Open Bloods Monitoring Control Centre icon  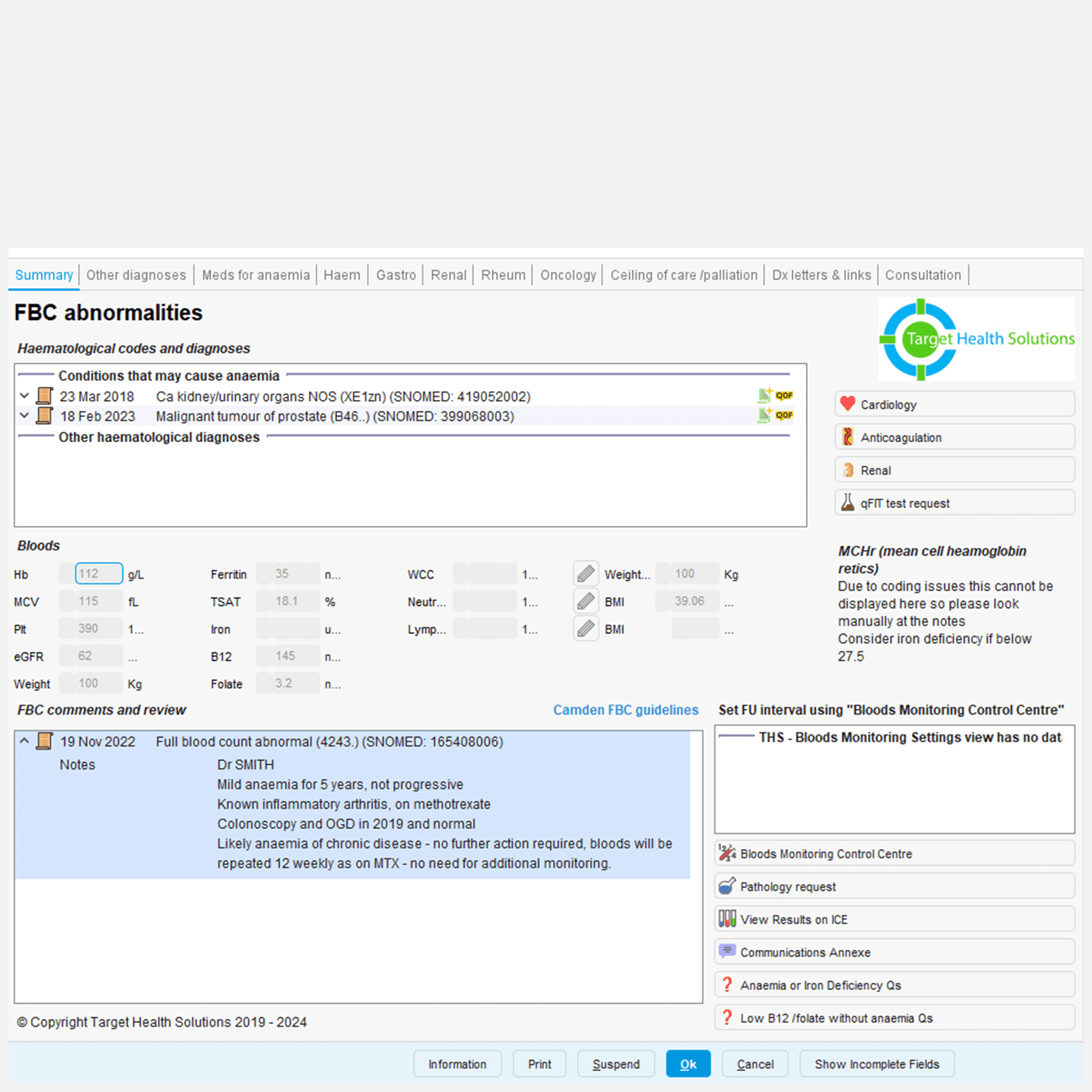[727, 853]
